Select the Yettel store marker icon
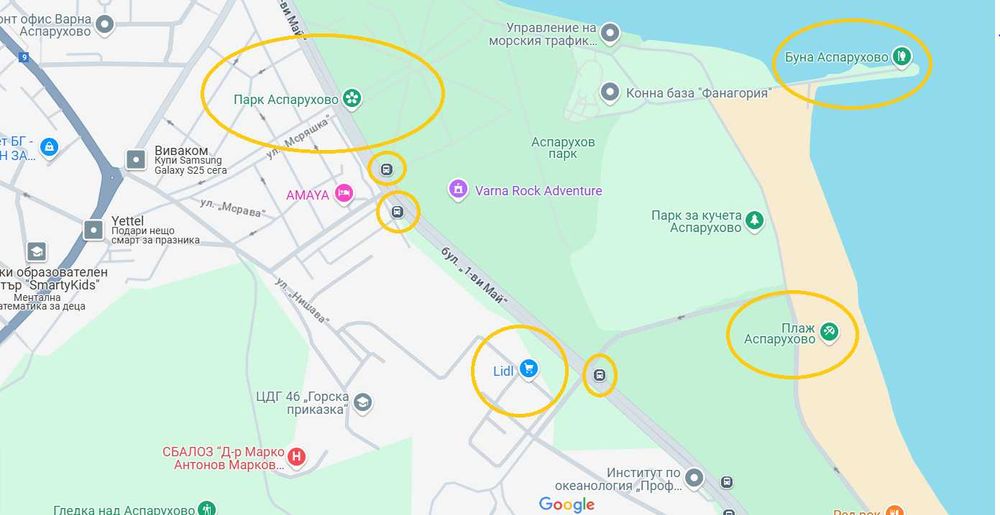The height and width of the screenshot is (515, 1000). point(94,229)
